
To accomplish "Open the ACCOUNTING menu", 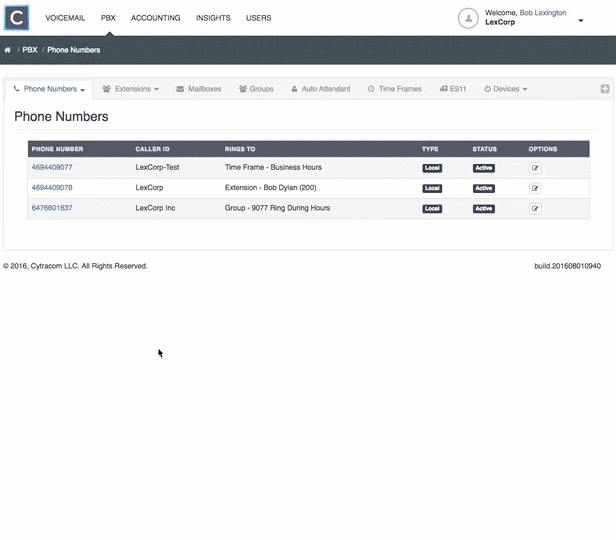I will click(156, 18).
